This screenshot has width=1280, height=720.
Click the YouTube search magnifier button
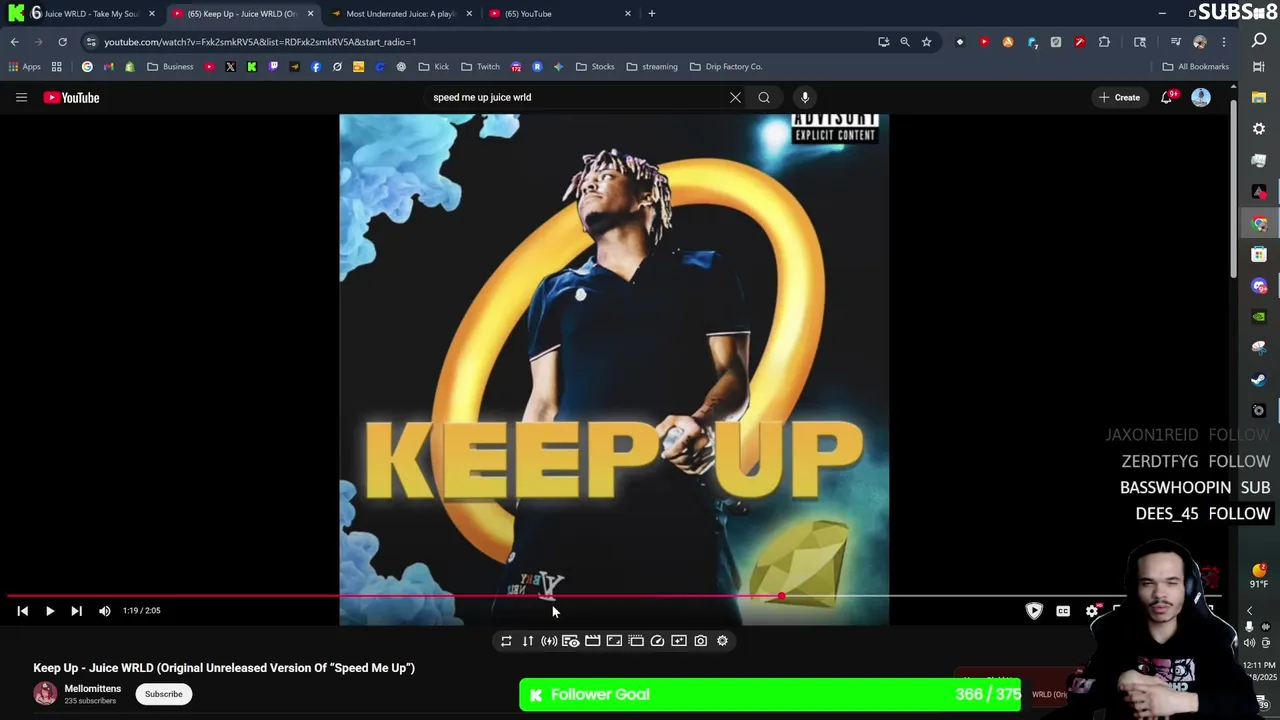764,97
